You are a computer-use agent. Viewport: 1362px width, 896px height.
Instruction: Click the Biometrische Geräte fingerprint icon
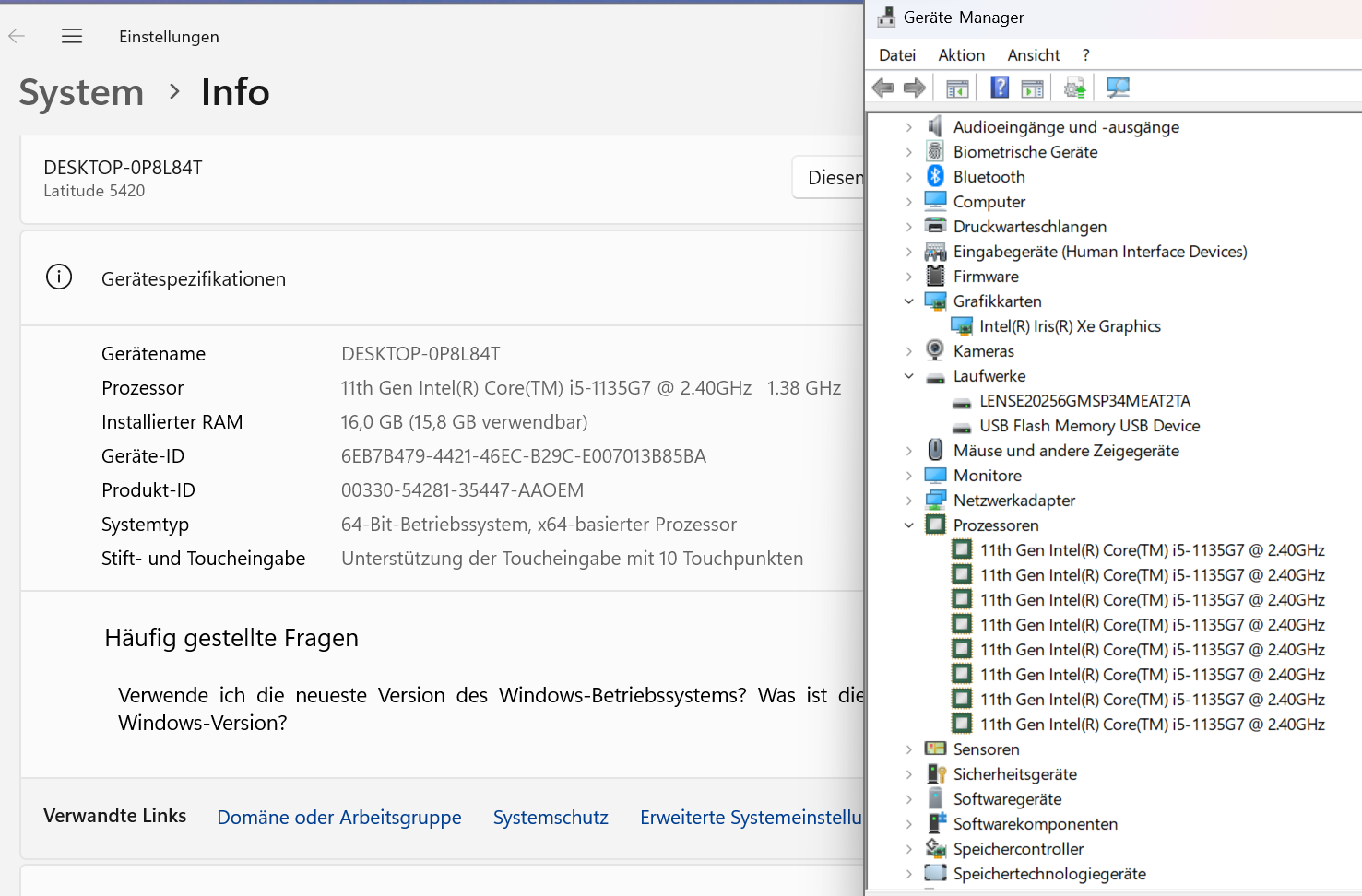[935, 151]
